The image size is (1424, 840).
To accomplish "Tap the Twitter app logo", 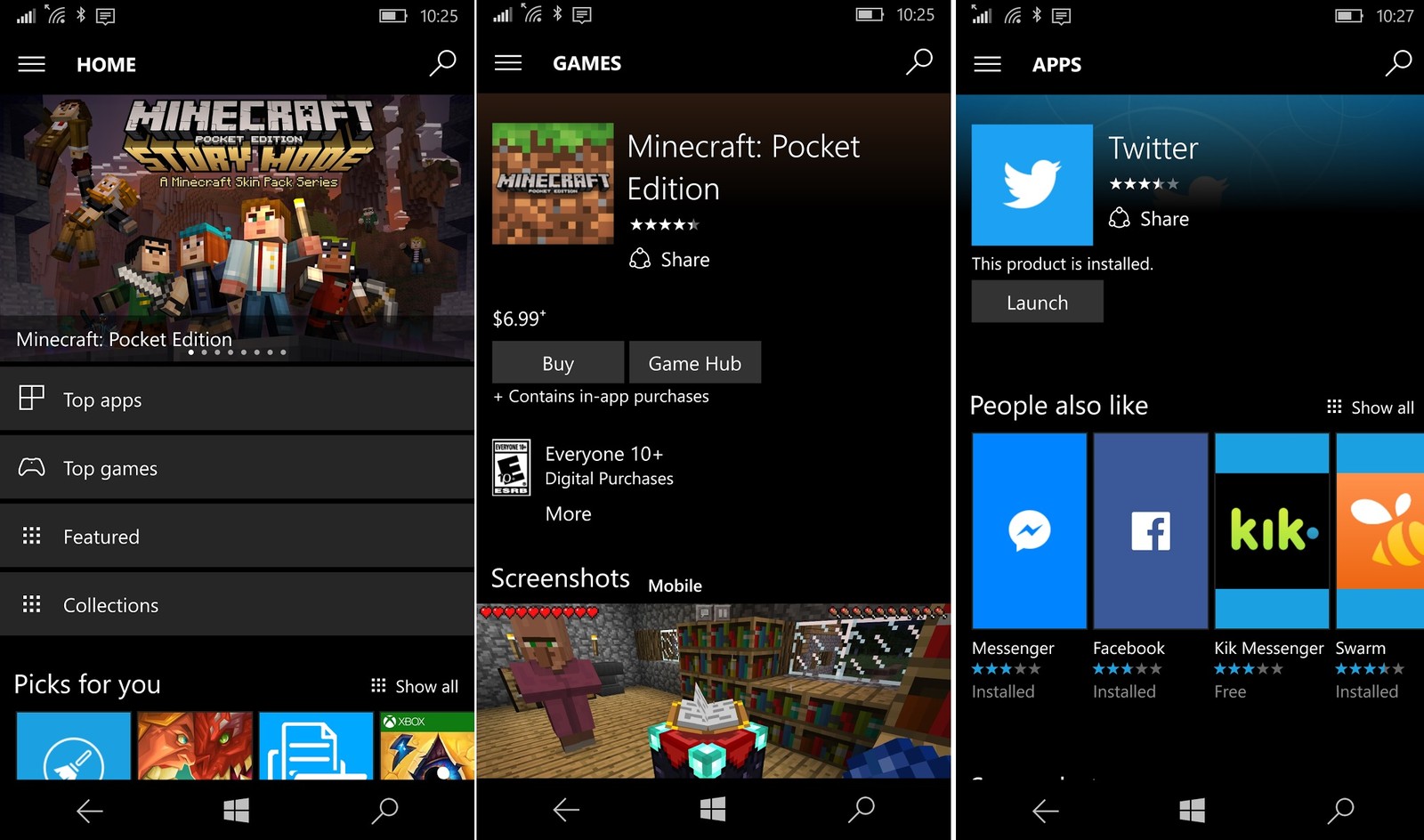I will [x=1032, y=185].
